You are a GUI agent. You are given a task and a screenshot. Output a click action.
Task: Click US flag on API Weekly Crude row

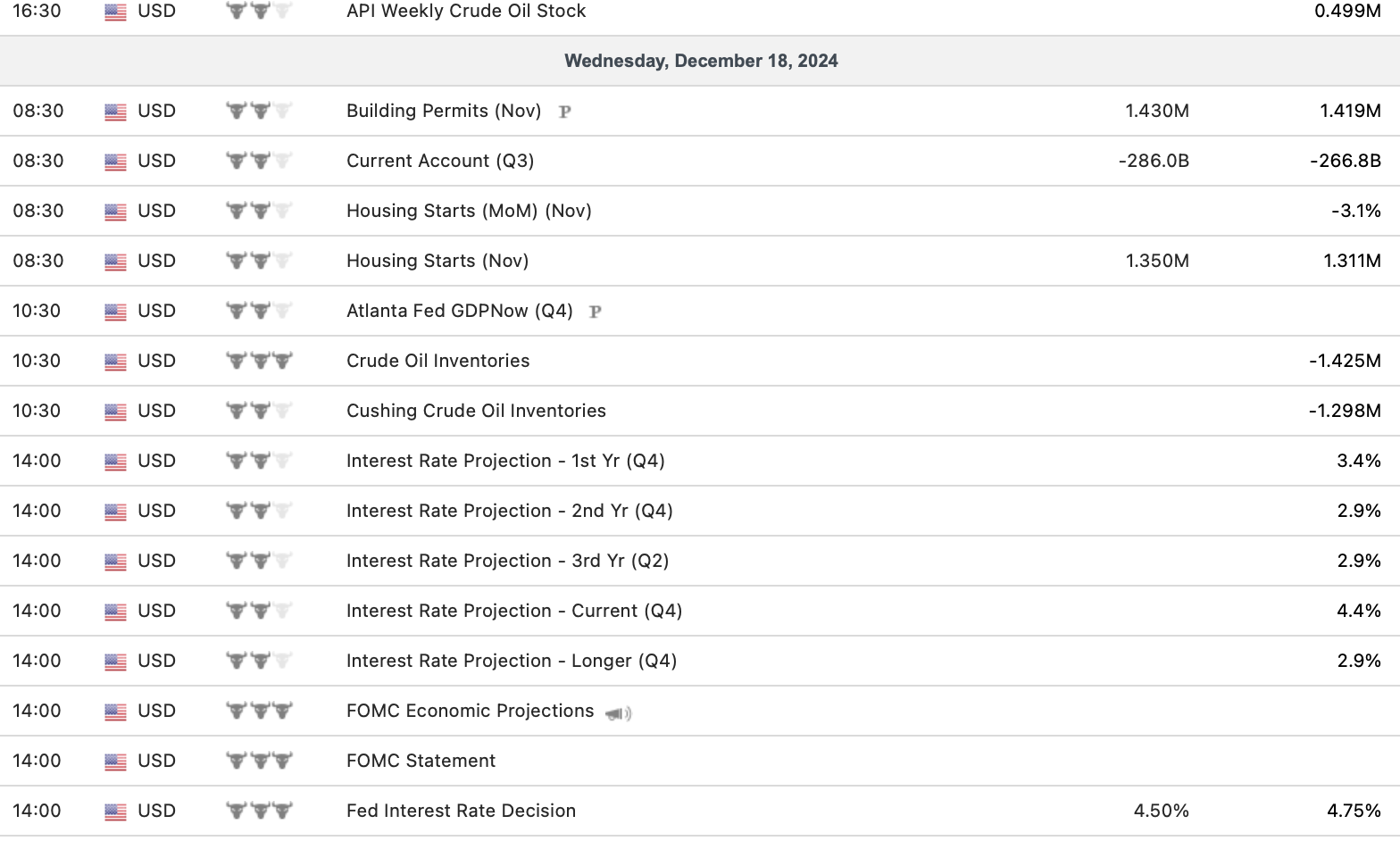(115, 12)
